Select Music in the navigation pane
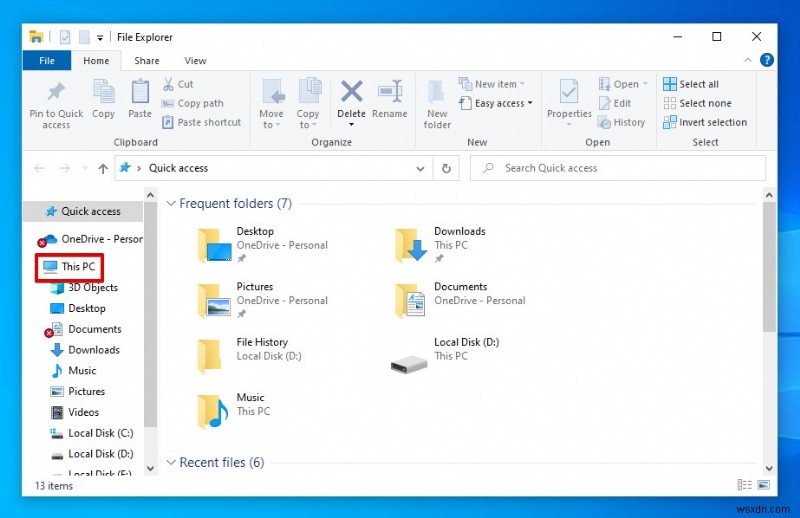Screen dimensions: 800x518 point(73,371)
